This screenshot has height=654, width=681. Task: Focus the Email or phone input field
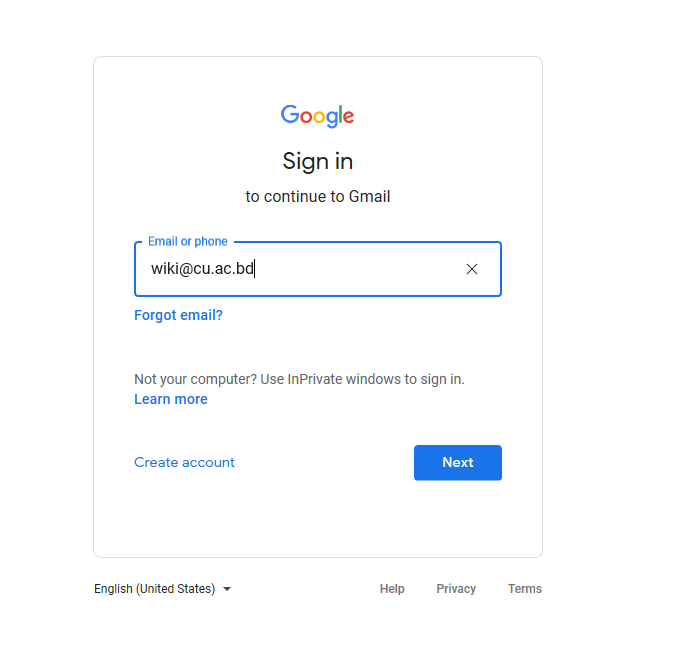(x=318, y=269)
